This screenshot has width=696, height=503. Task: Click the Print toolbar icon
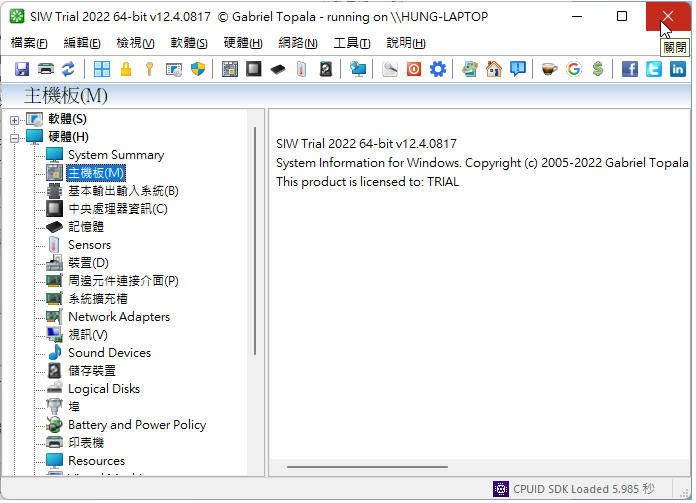tap(46, 69)
